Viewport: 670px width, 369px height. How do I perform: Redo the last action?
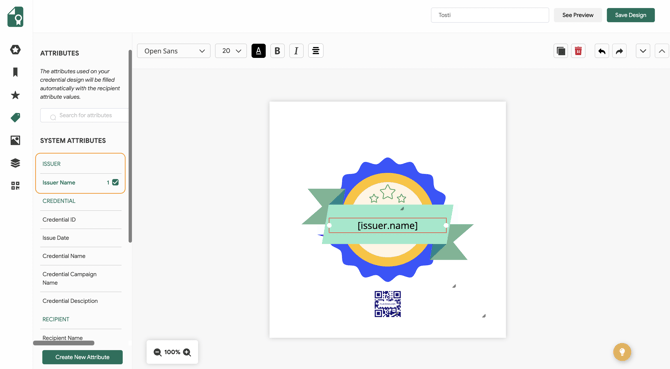click(x=619, y=51)
